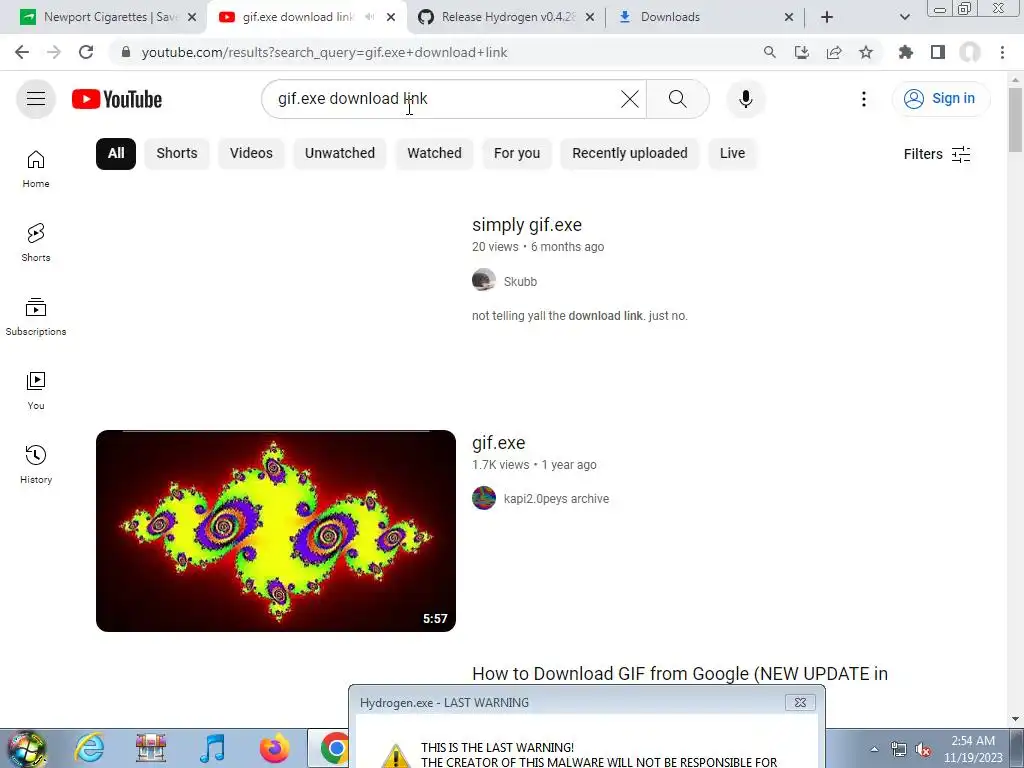Select the Shorts filter chip
The width and height of the screenshot is (1024, 768).
(x=176, y=153)
